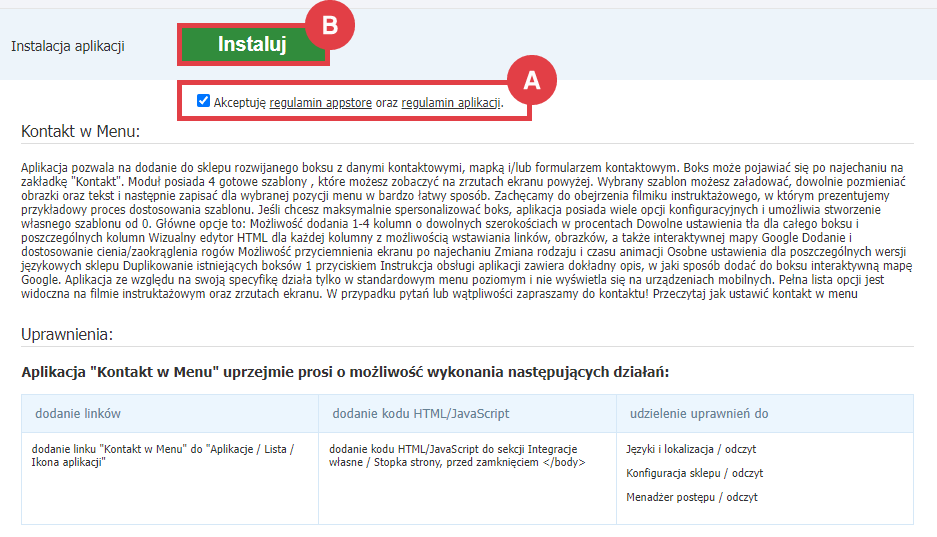Click the "Menadżer postępu / odczyt" permission
The width and height of the screenshot is (937, 537).
691,496
